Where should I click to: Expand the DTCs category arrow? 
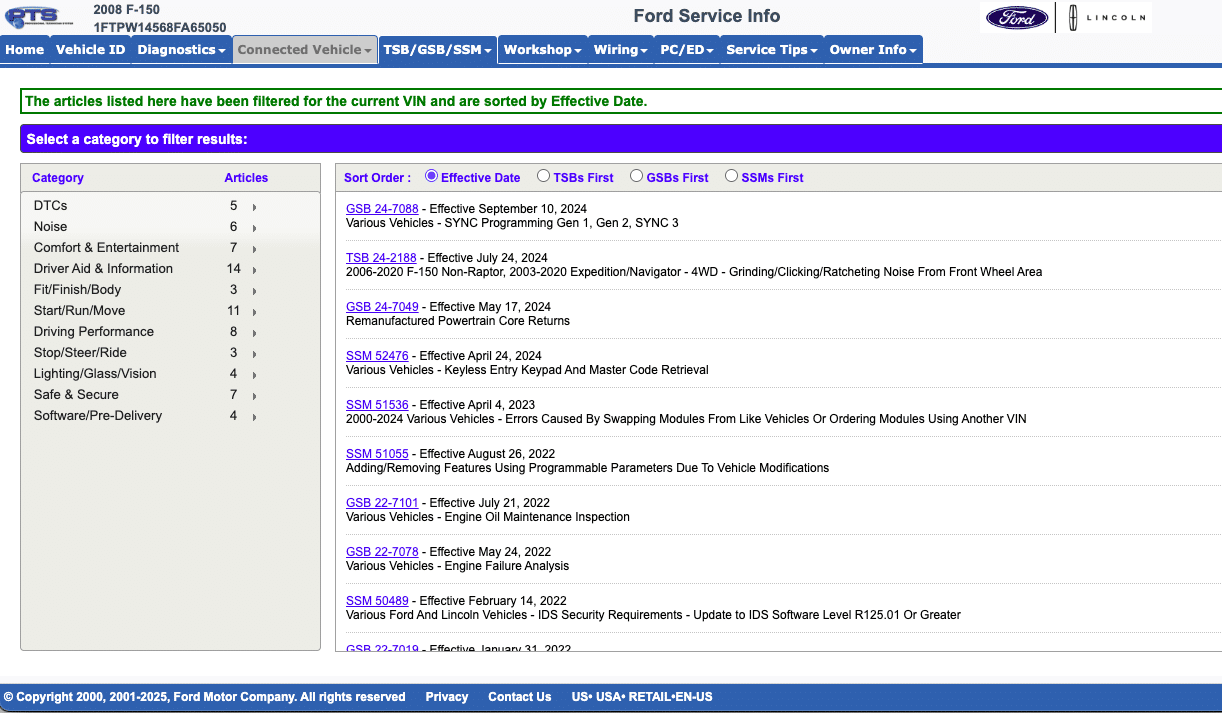[x=255, y=207]
